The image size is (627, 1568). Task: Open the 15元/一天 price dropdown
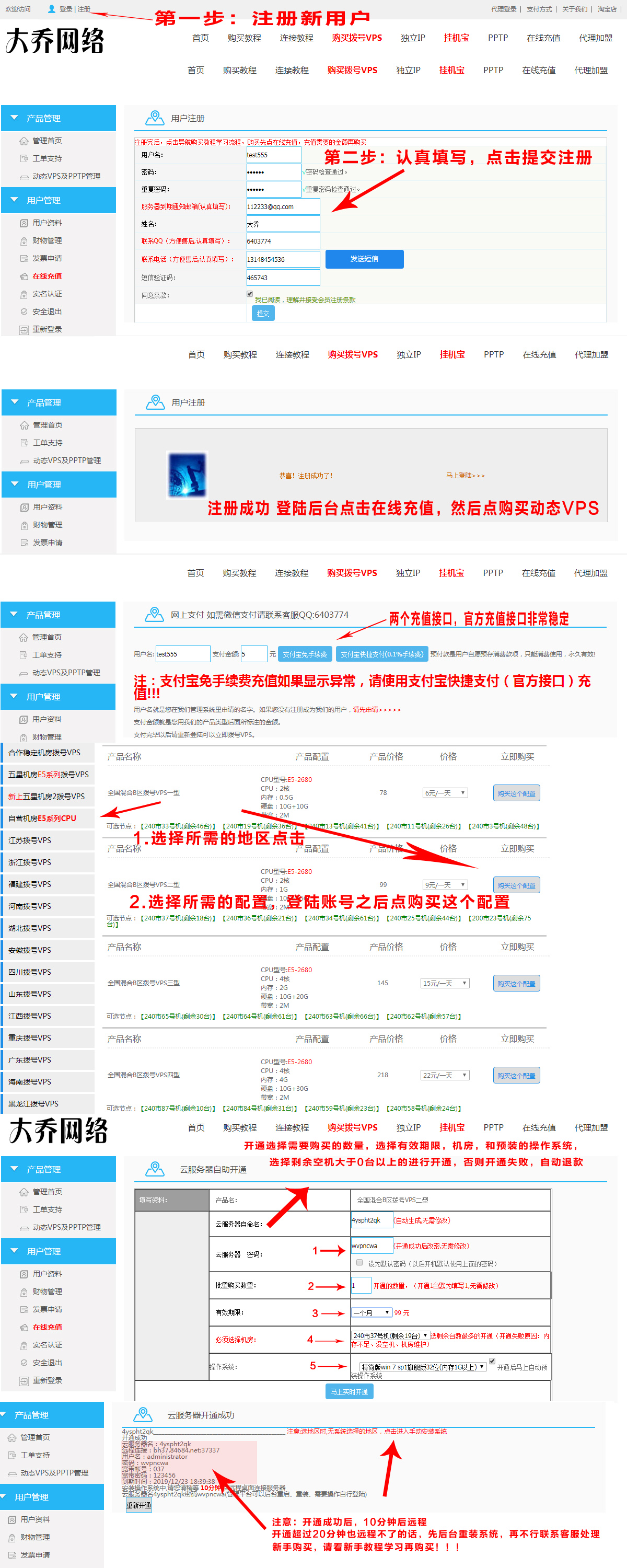445,983
